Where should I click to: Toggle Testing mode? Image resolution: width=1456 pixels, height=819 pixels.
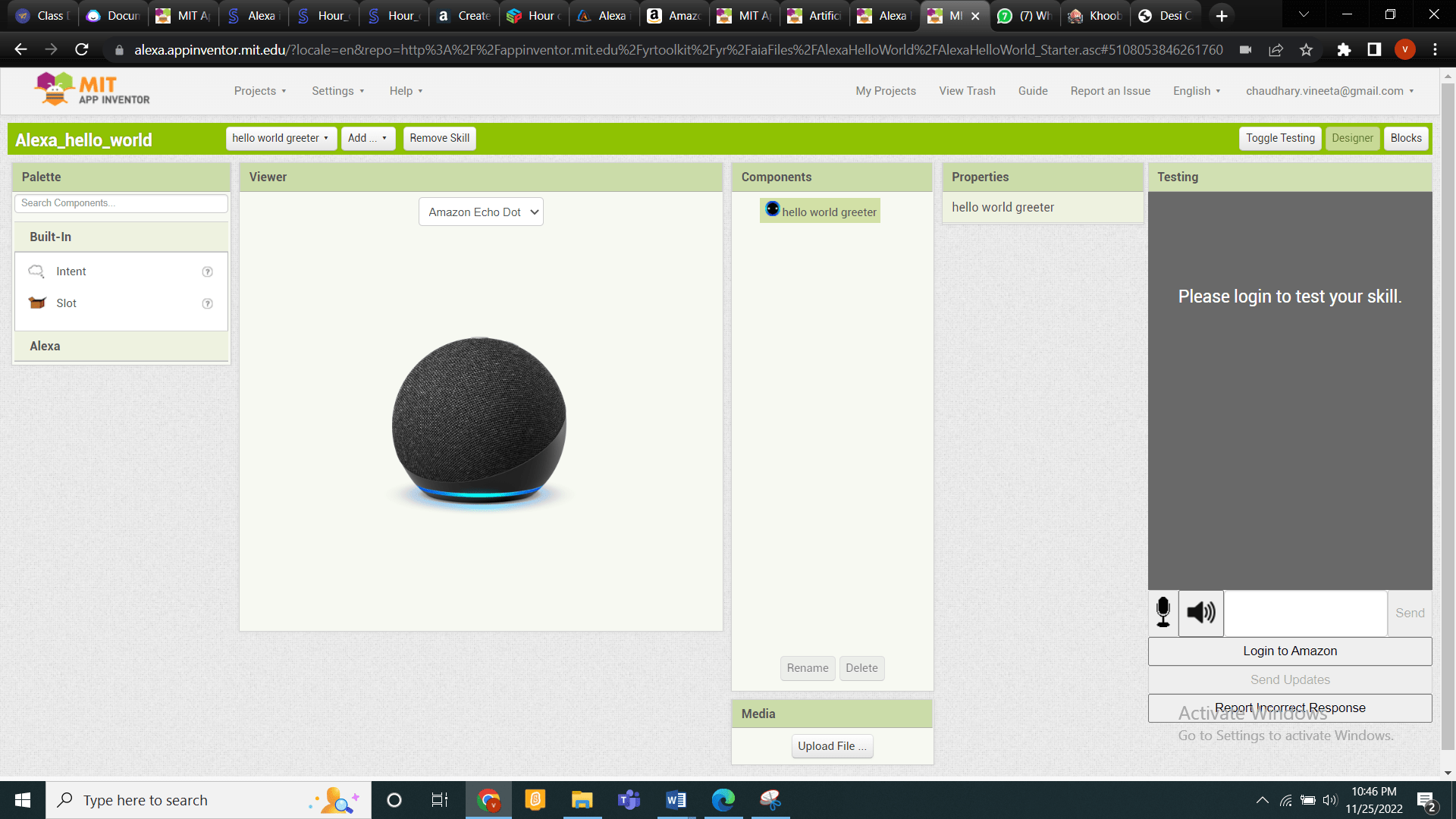click(x=1280, y=138)
